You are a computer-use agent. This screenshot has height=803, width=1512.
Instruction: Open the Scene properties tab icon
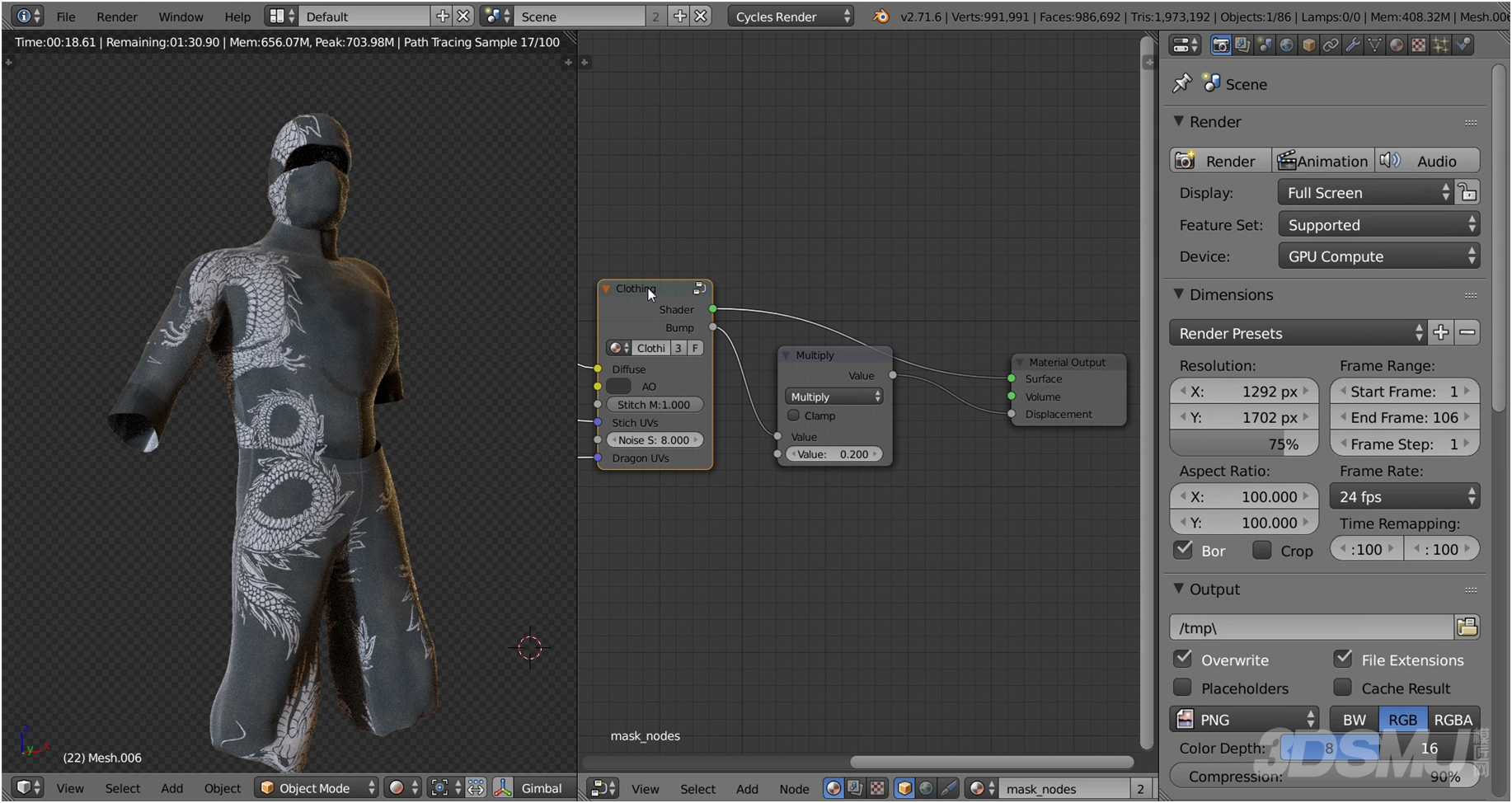[x=1265, y=45]
